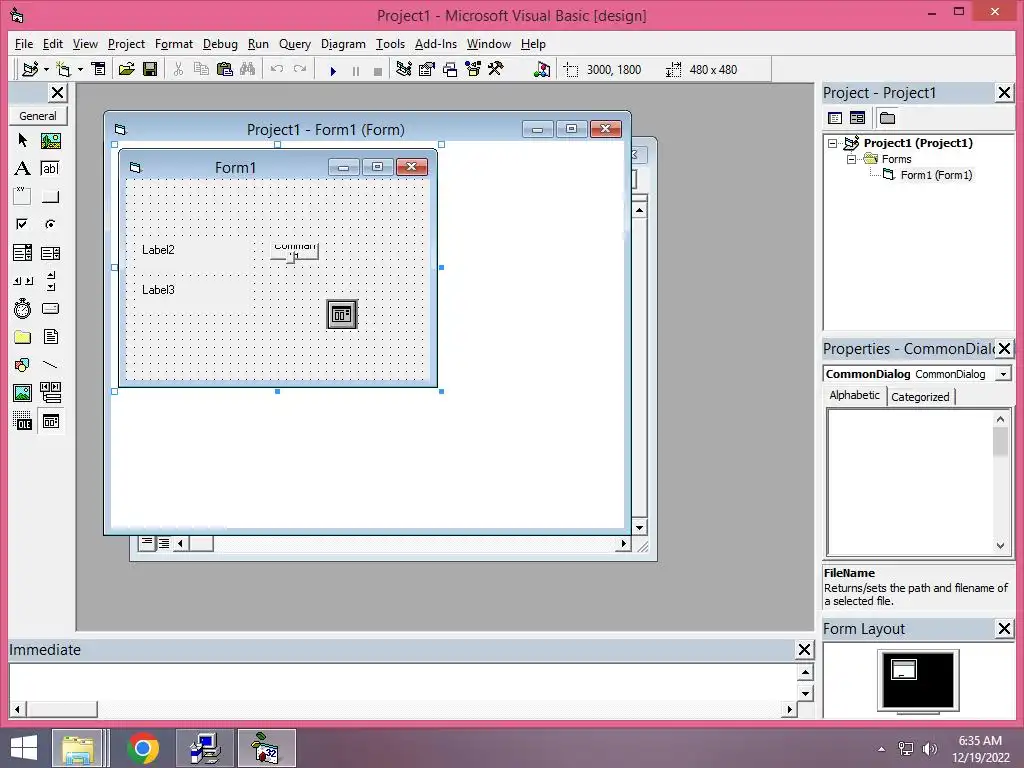Screen dimensions: 1024x768
Task: Click the End stop toolbar button
Action: pos(378,71)
